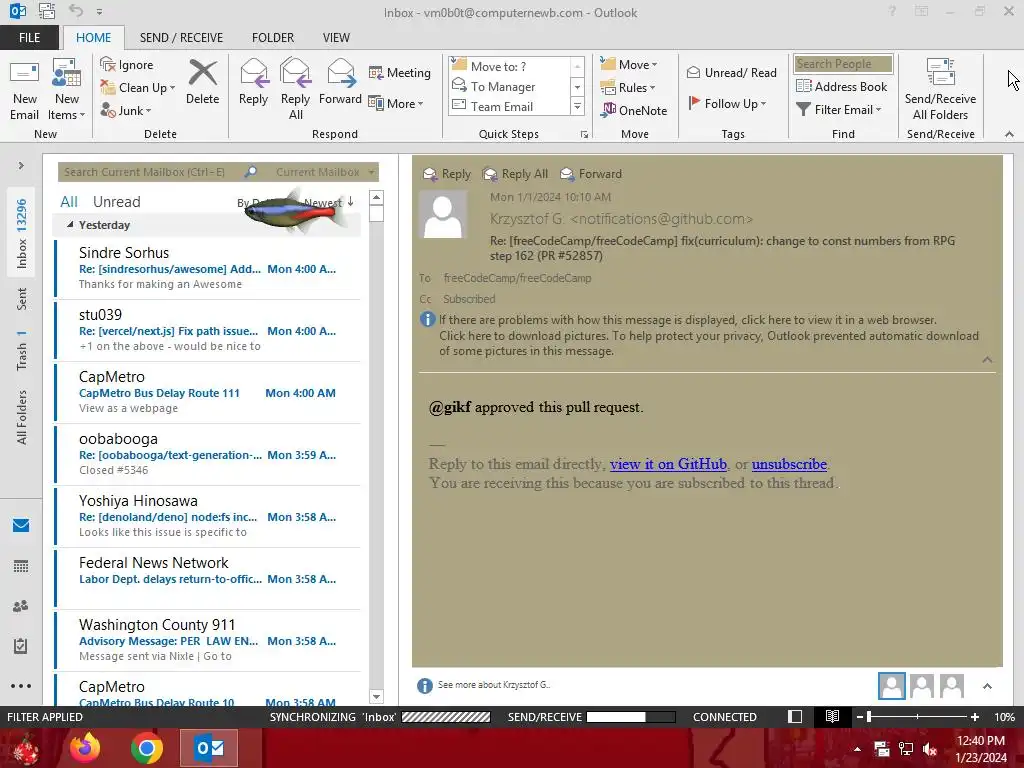Screen dimensions: 1024x768
Task: Open Current Mailbox scope dropdown
Action: coord(325,172)
